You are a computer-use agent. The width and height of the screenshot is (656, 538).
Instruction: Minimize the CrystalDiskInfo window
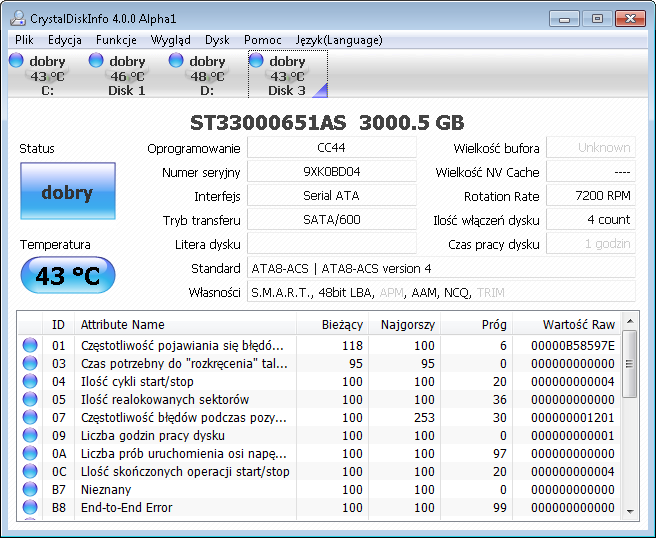coord(564,19)
